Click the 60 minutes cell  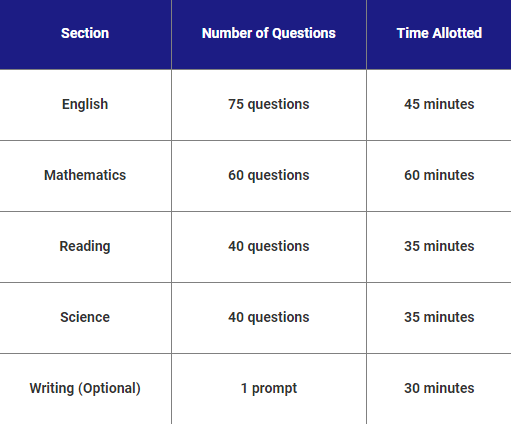[x=439, y=175]
